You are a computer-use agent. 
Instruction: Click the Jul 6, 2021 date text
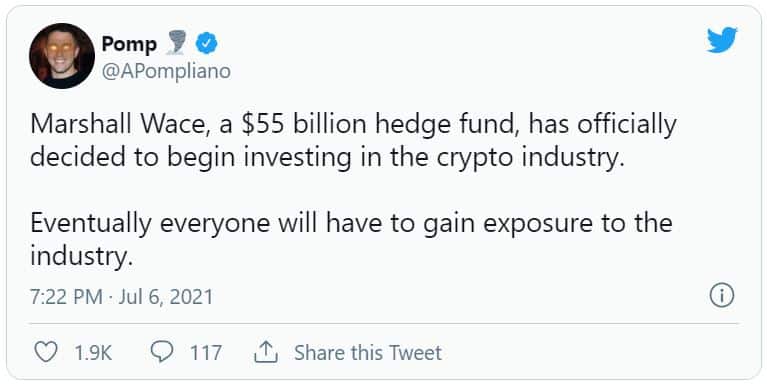click(x=166, y=297)
